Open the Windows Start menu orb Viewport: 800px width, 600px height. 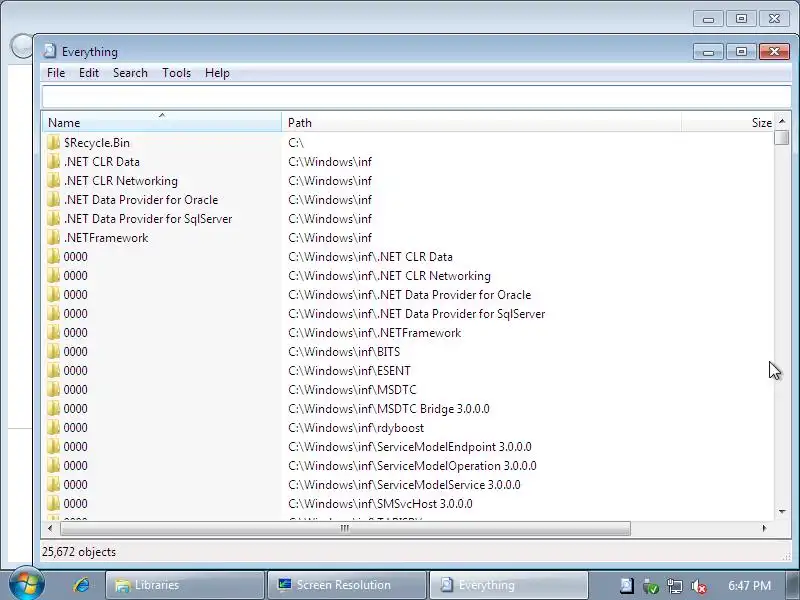coord(27,584)
